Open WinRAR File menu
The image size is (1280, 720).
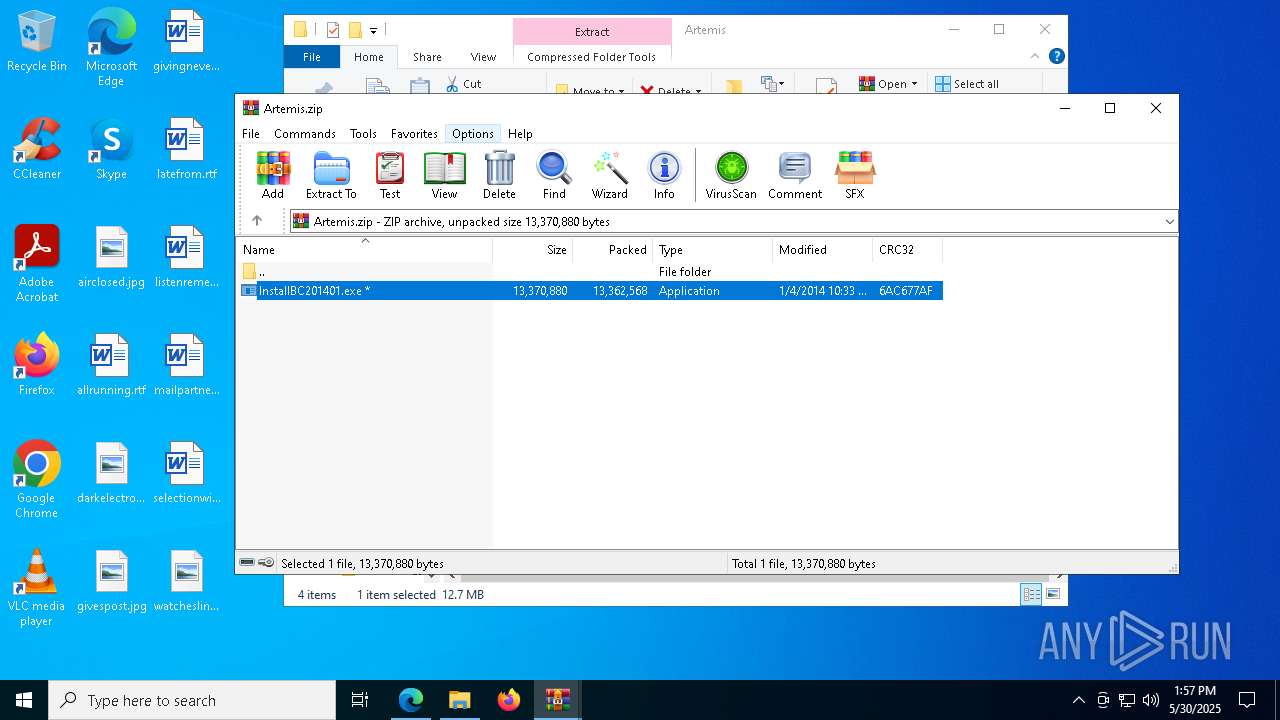click(x=251, y=133)
